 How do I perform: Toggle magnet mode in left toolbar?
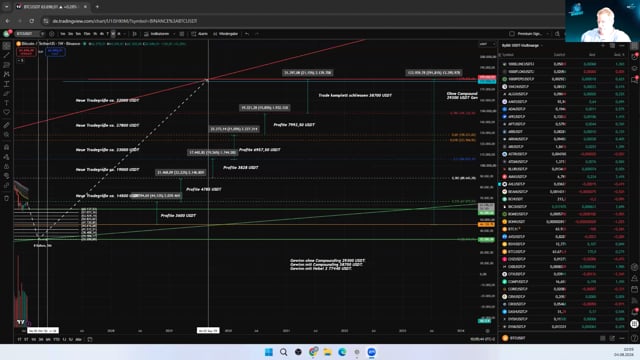(x=7, y=147)
